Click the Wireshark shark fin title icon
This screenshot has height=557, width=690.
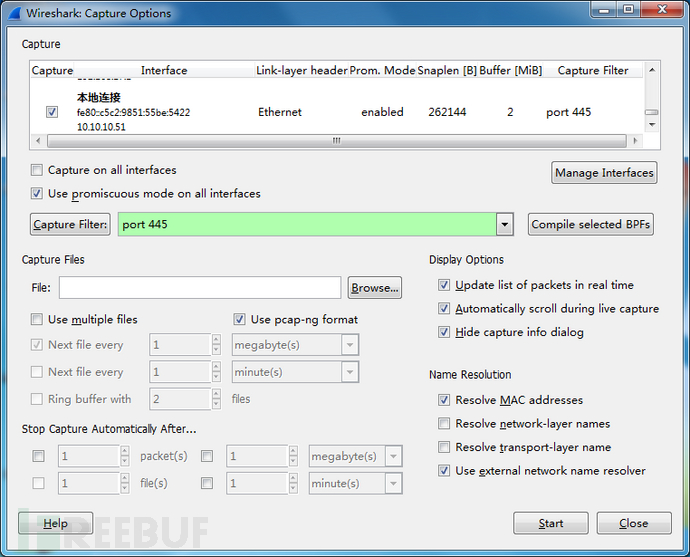coord(15,13)
